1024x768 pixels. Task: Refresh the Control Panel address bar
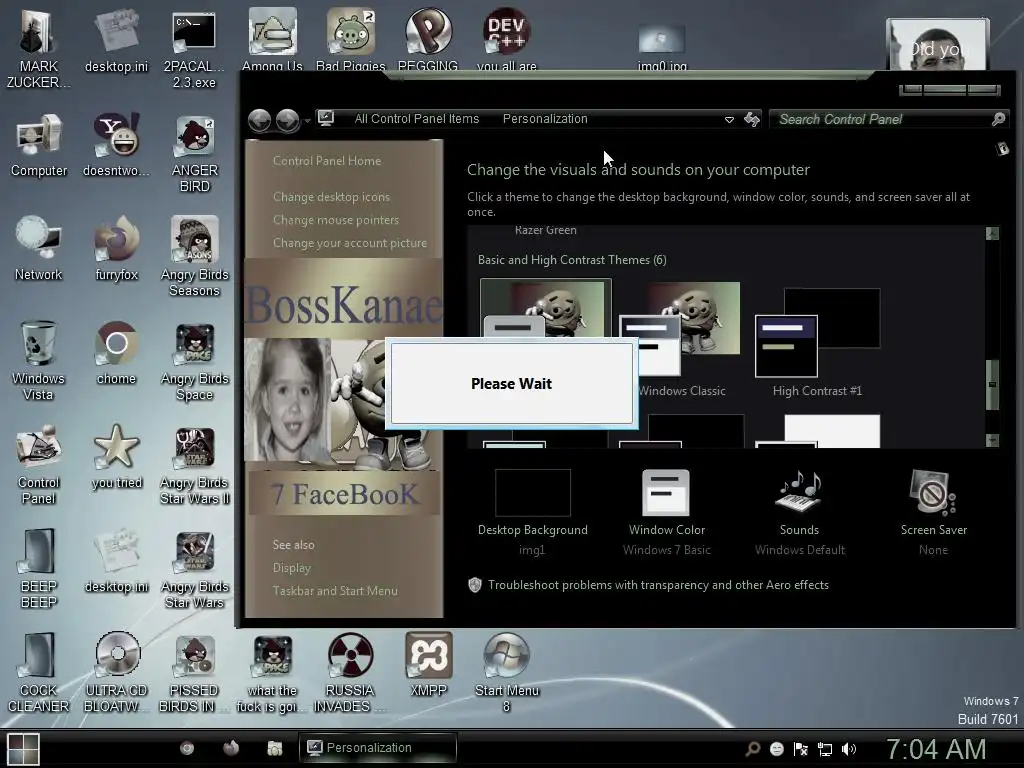click(752, 120)
